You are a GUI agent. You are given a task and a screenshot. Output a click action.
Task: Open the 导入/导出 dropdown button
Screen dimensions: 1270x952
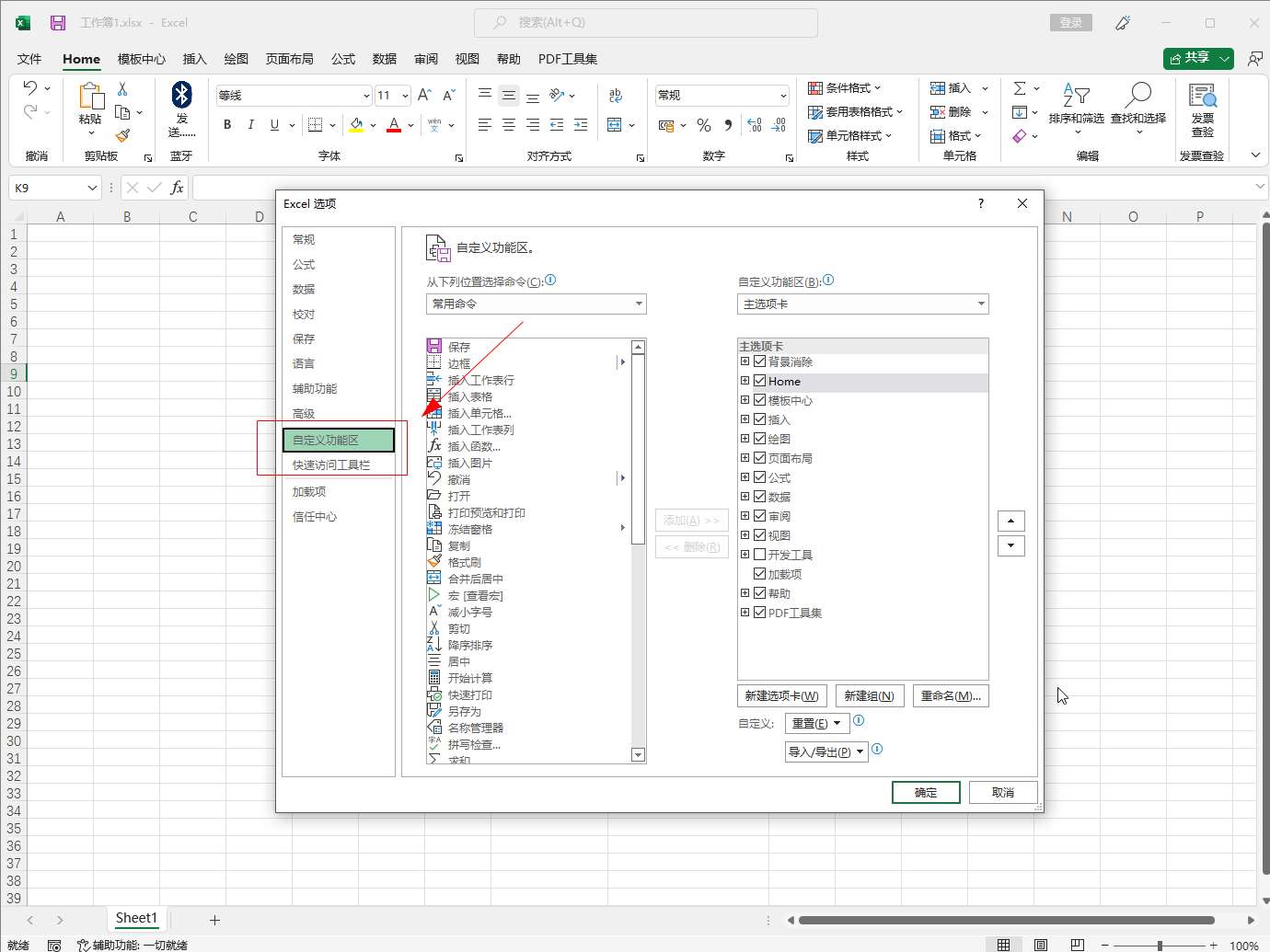coord(826,752)
